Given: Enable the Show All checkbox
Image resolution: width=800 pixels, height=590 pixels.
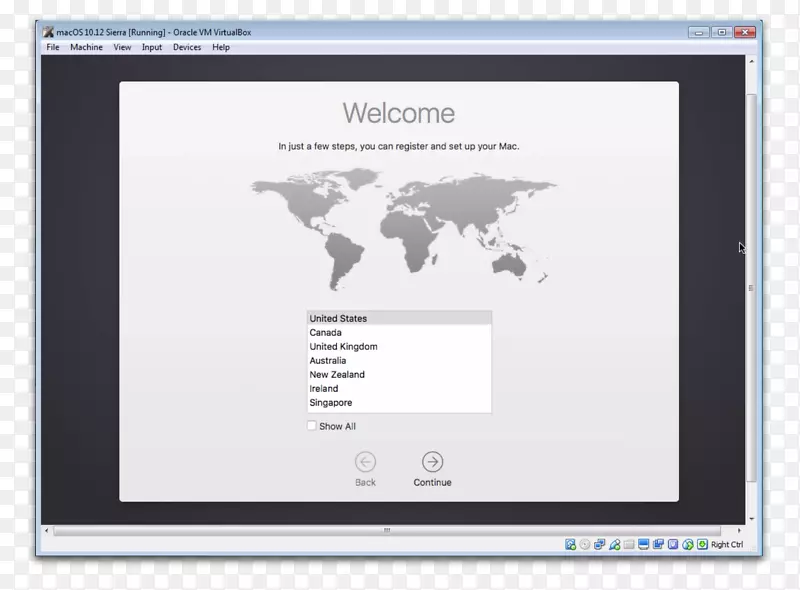Looking at the screenshot, I should coord(312,426).
